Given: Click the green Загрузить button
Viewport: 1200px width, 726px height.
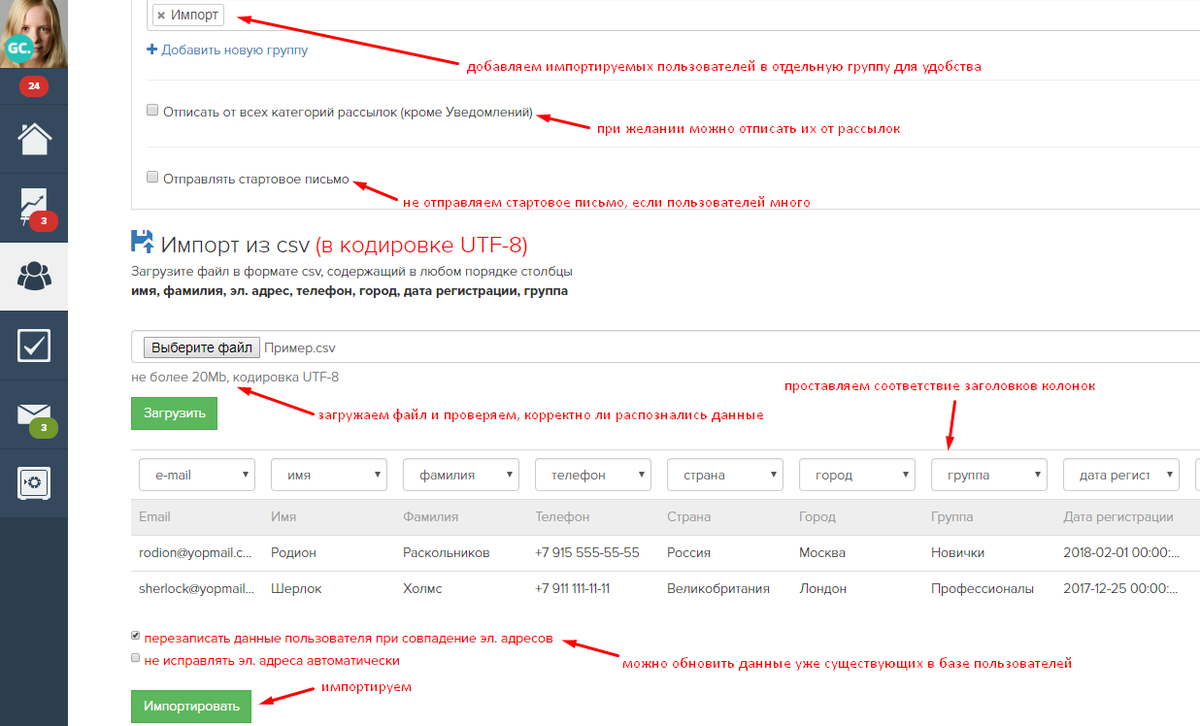Looking at the screenshot, I should click(x=174, y=412).
